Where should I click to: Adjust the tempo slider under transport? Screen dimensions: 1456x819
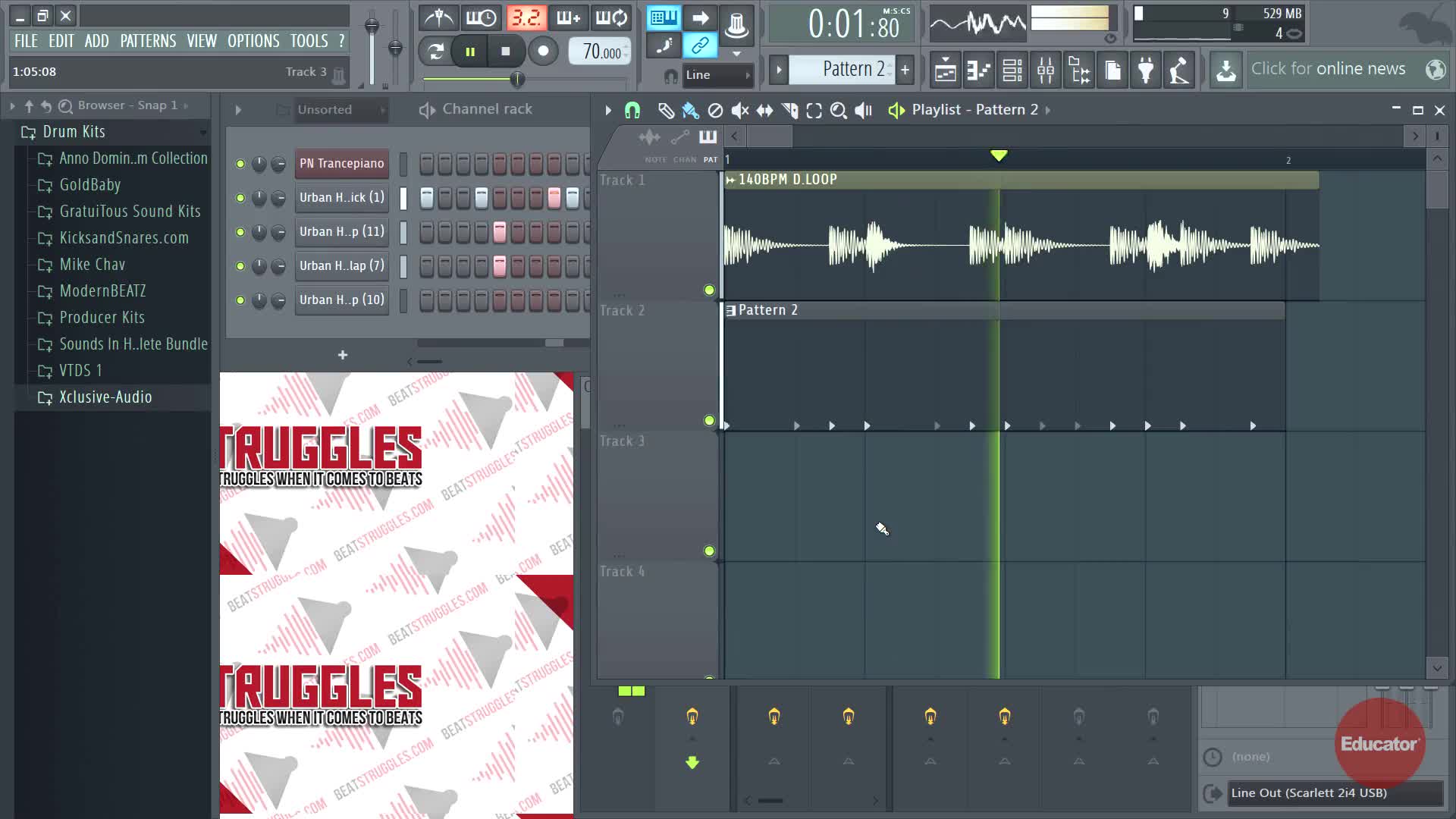click(517, 79)
